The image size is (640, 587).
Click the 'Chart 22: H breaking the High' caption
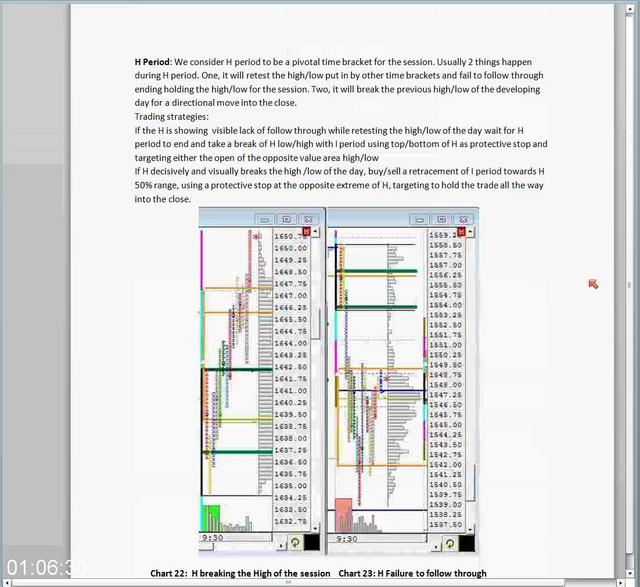tap(240, 573)
